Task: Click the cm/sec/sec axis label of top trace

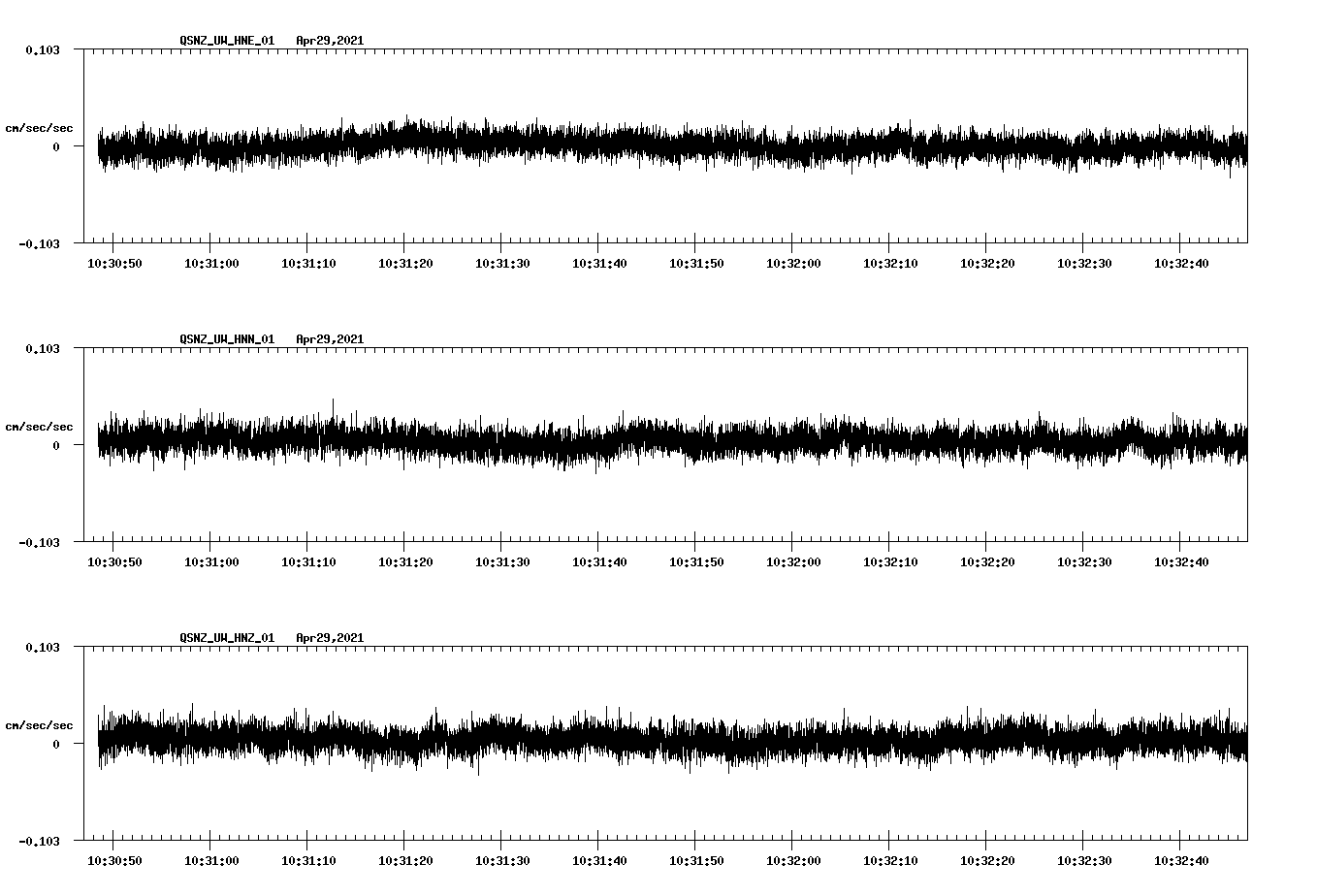Action: tap(40, 127)
